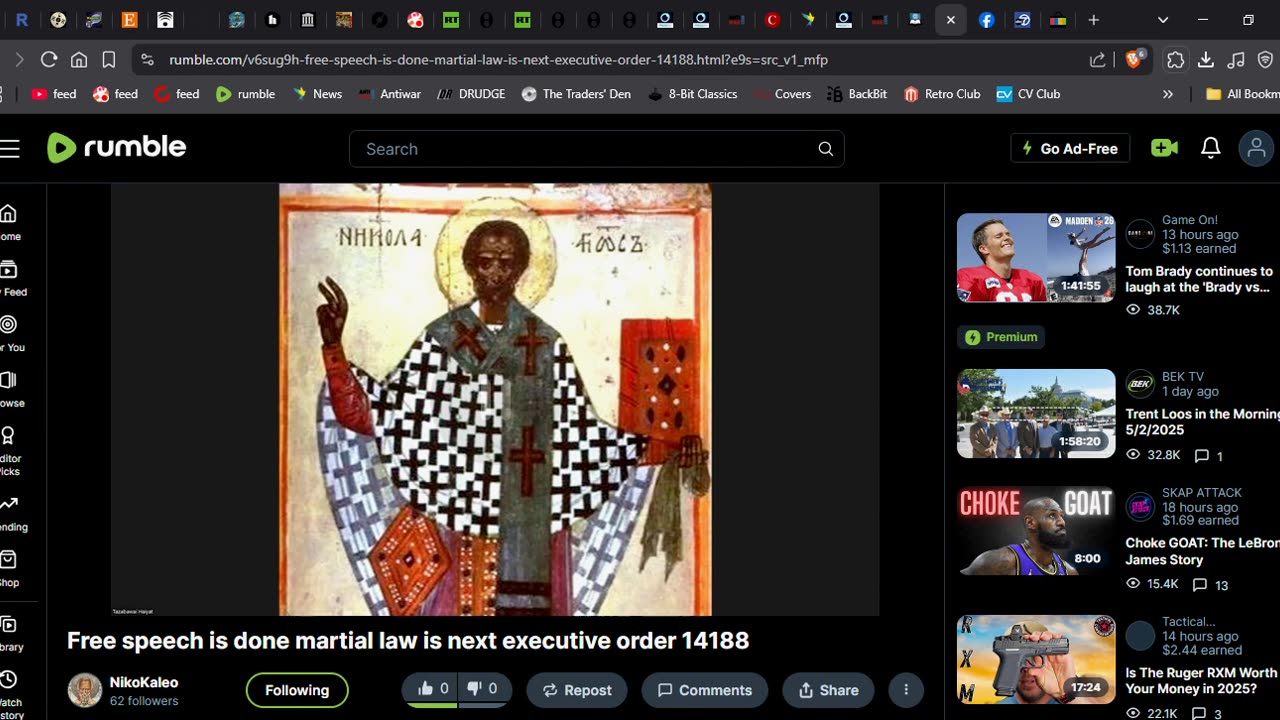
Task: Open the notifications bell
Action: click(1210, 148)
